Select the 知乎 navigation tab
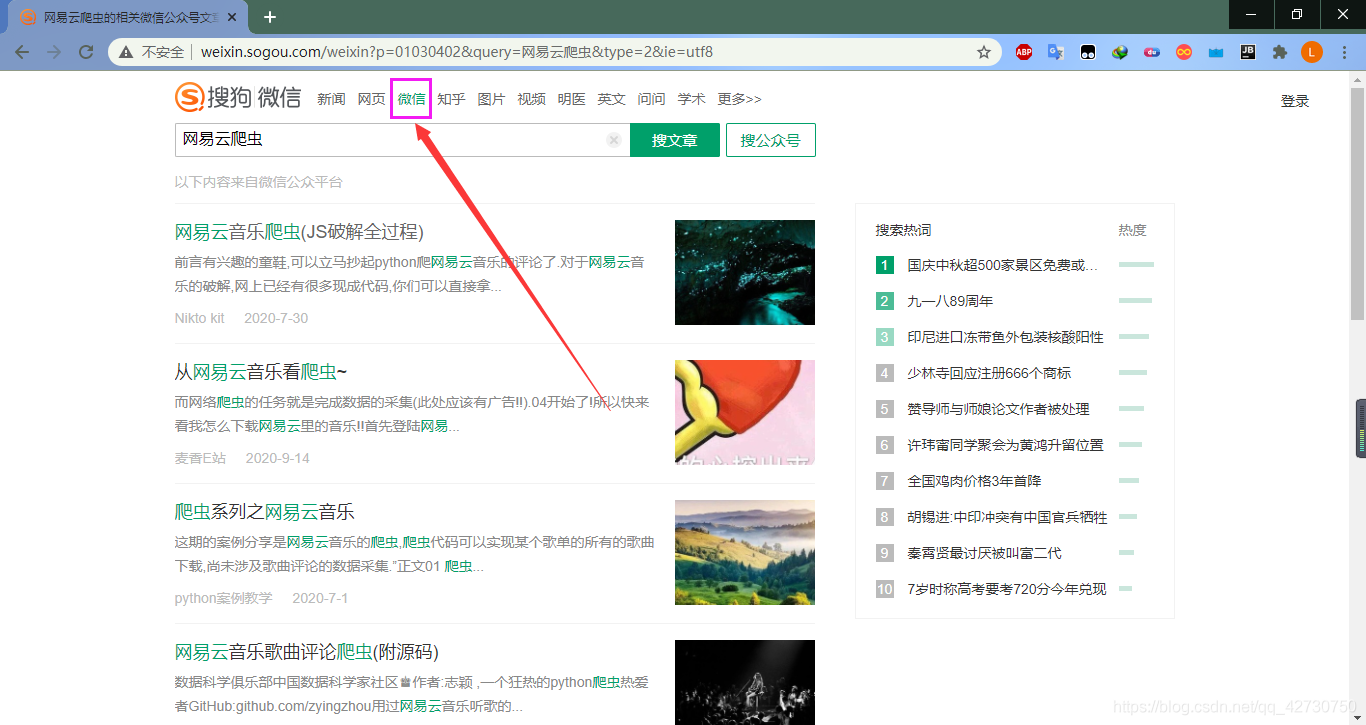 click(451, 99)
